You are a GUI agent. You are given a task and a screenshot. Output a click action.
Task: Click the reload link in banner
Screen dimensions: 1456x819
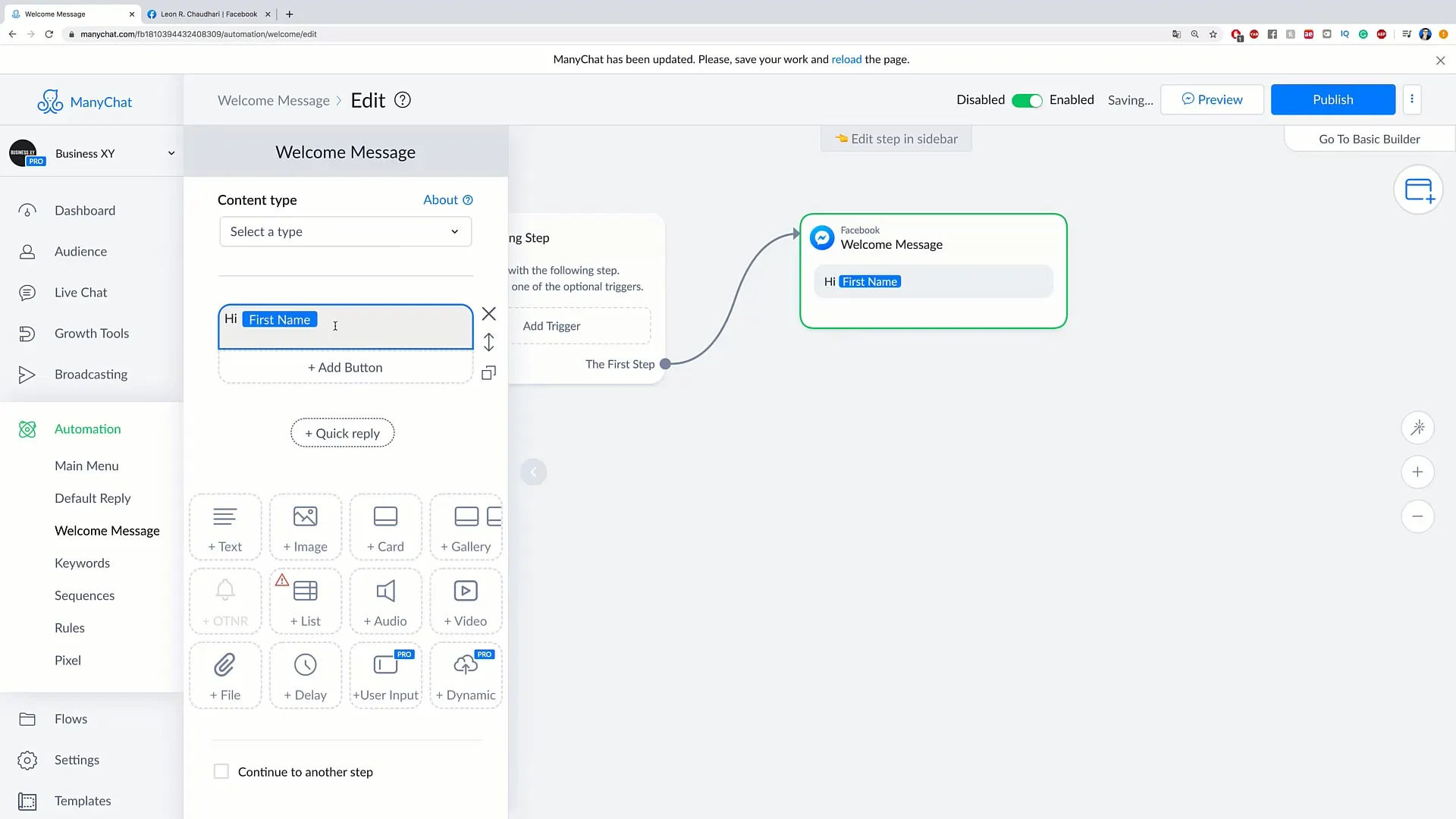tap(846, 59)
